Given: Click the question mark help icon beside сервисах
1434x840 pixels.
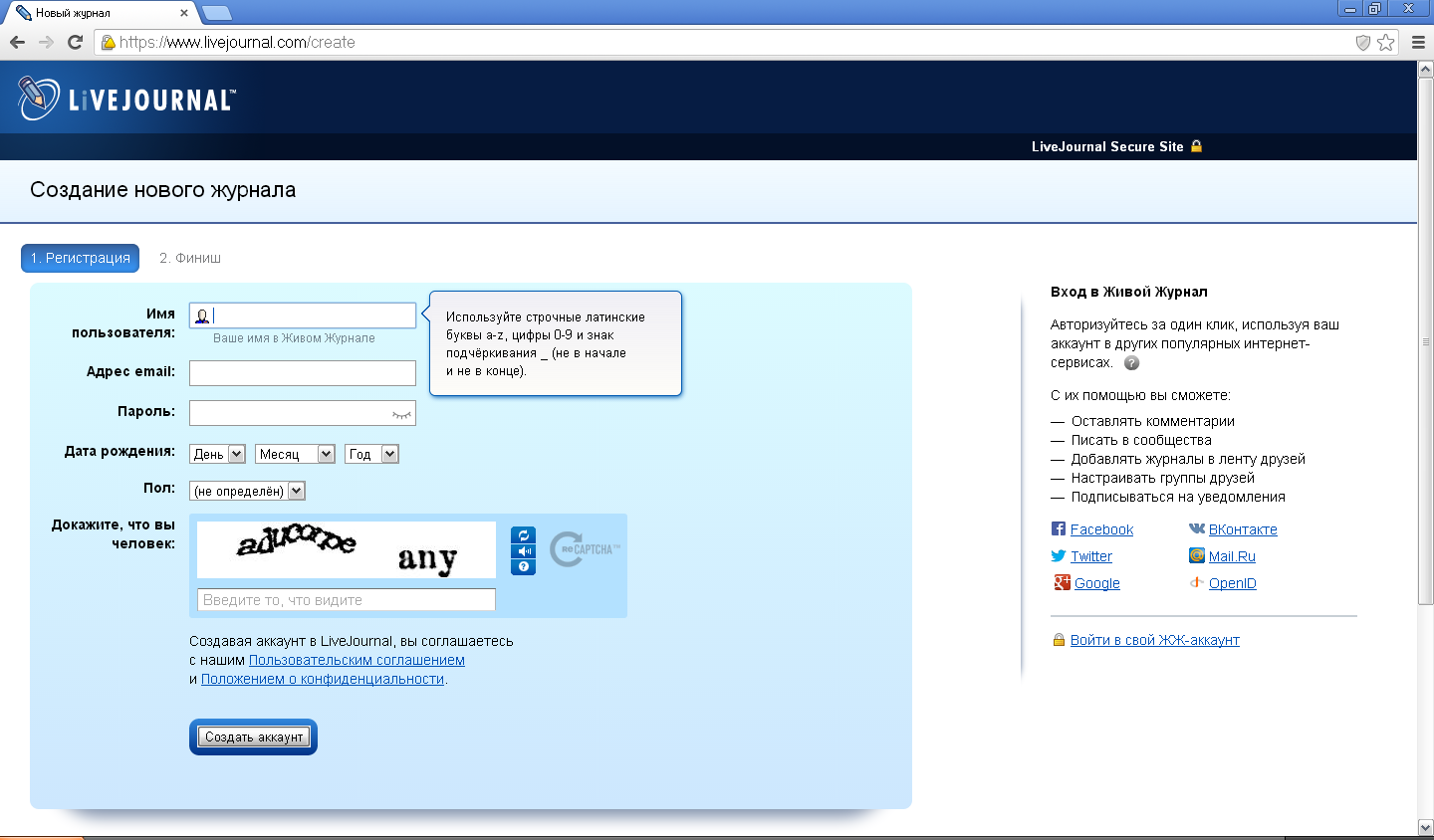Looking at the screenshot, I should 1131,363.
